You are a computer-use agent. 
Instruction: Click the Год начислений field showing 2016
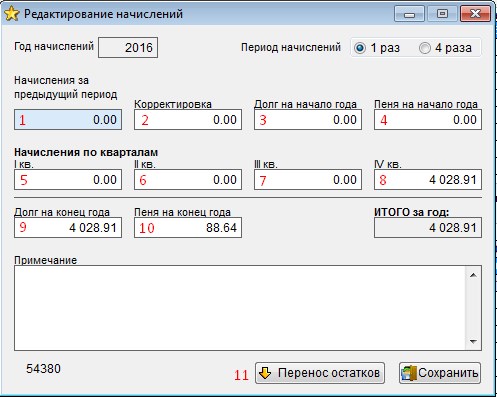(x=128, y=47)
